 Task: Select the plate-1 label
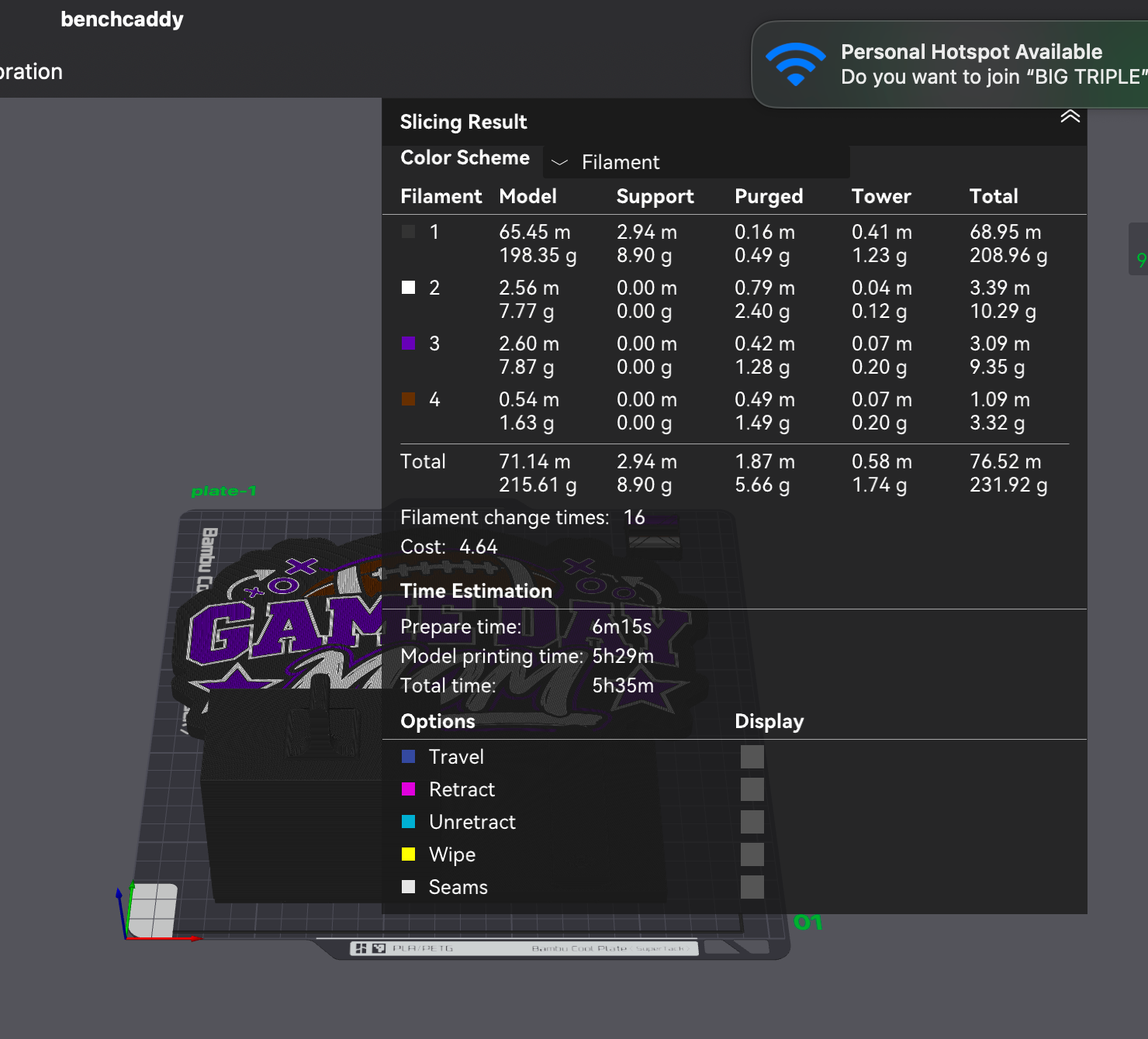click(223, 491)
